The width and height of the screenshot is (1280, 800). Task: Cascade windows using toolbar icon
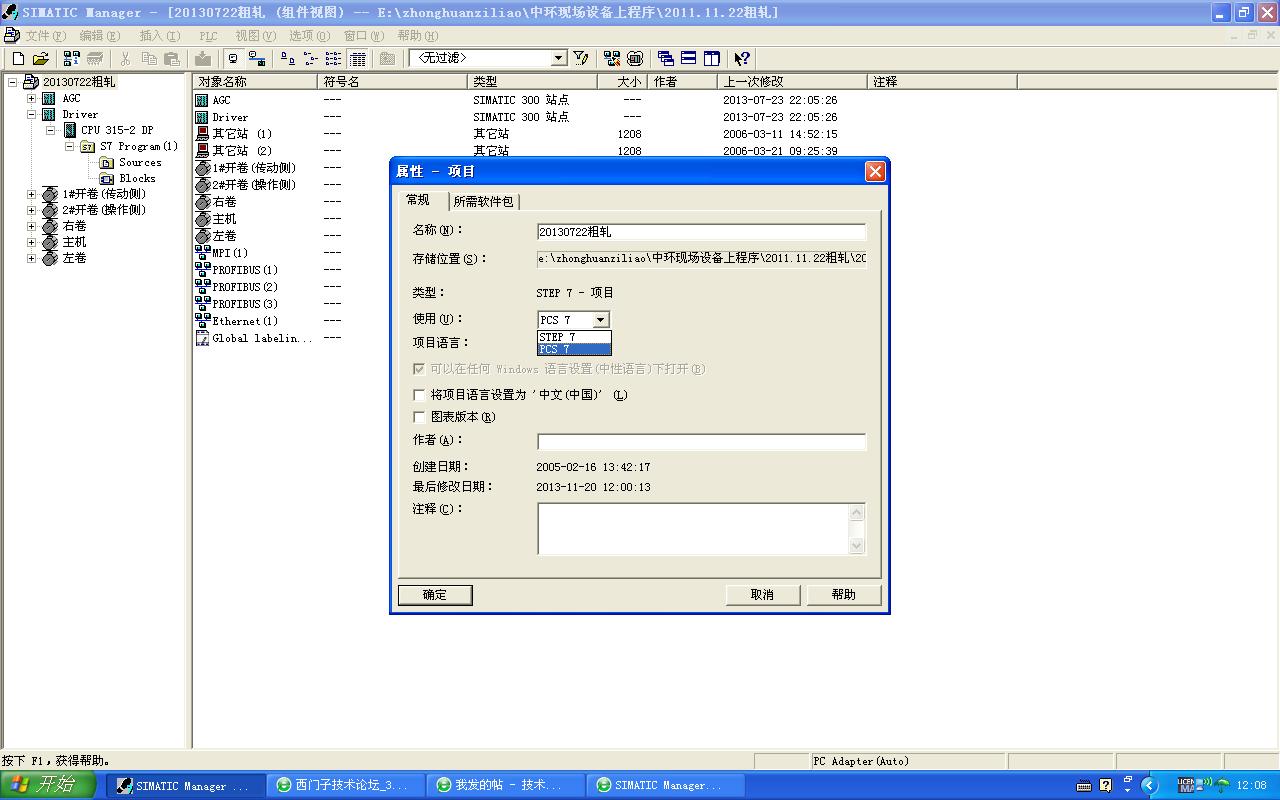click(666, 59)
